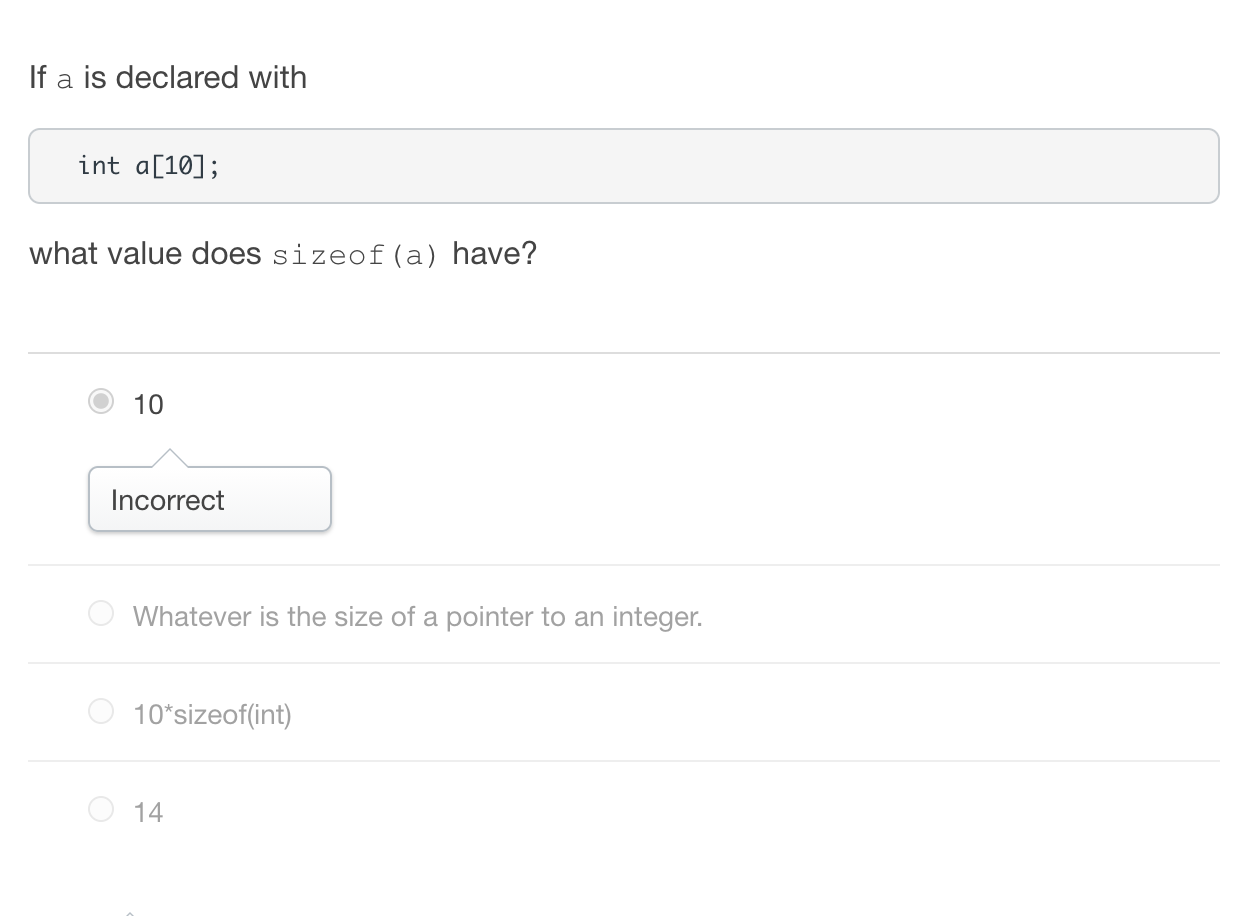Click "int" keyword inside the code block
The height and width of the screenshot is (916, 1254).
[99, 166]
